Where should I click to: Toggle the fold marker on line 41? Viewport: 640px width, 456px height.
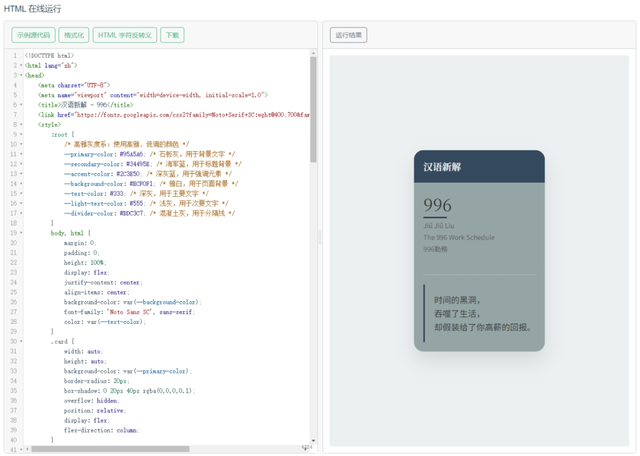click(21, 449)
